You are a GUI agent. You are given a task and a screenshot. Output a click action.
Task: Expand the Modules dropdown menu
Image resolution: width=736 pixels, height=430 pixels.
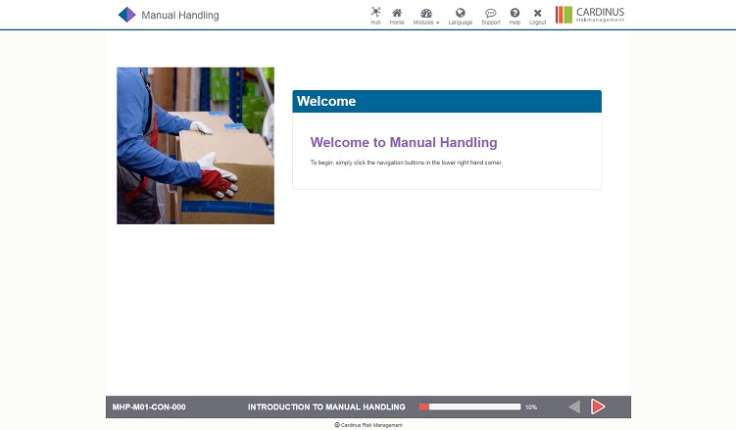pyautogui.click(x=426, y=15)
